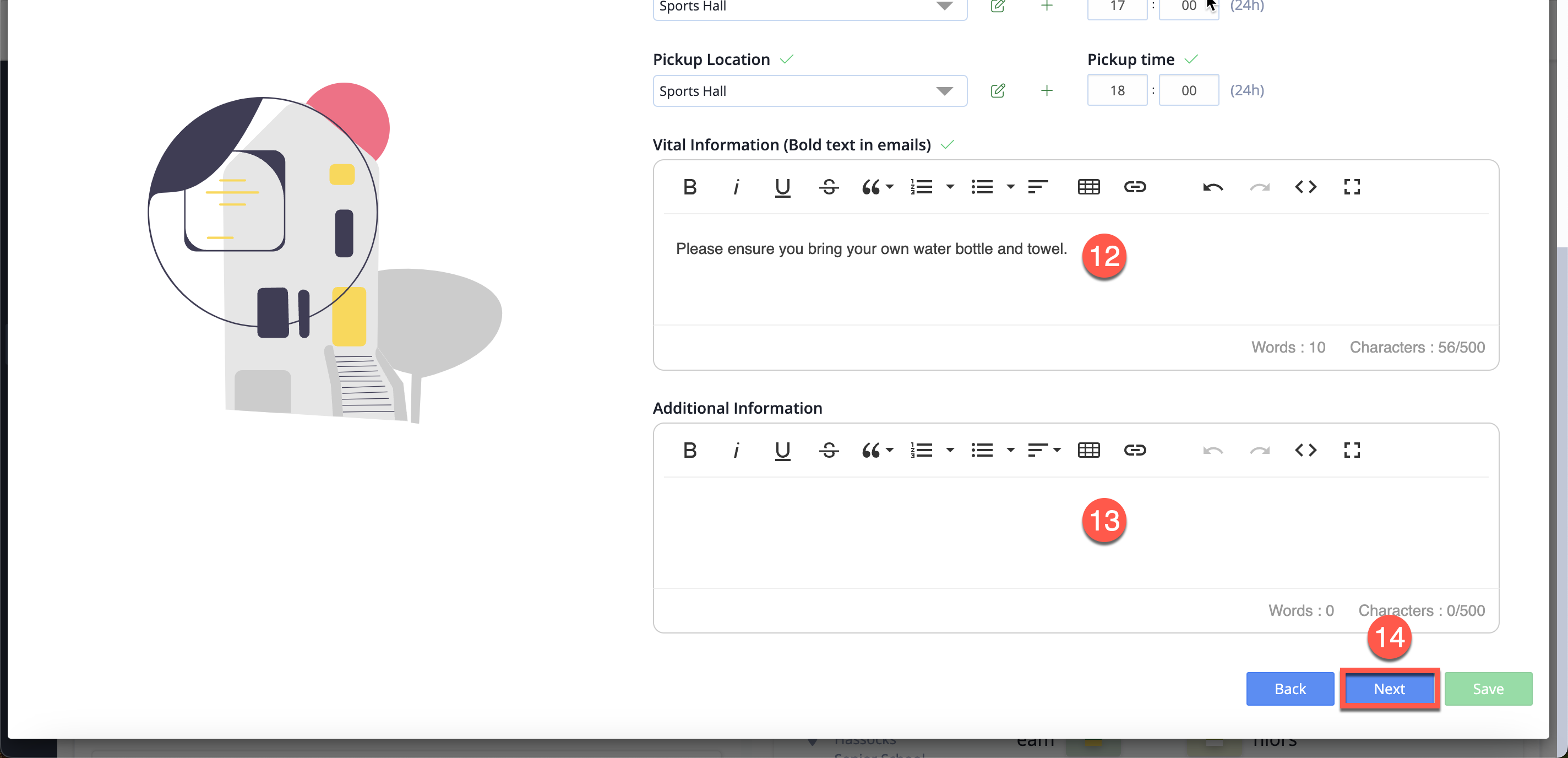Click the Next button
The width and height of the screenshot is (1568, 758).
pyautogui.click(x=1389, y=689)
